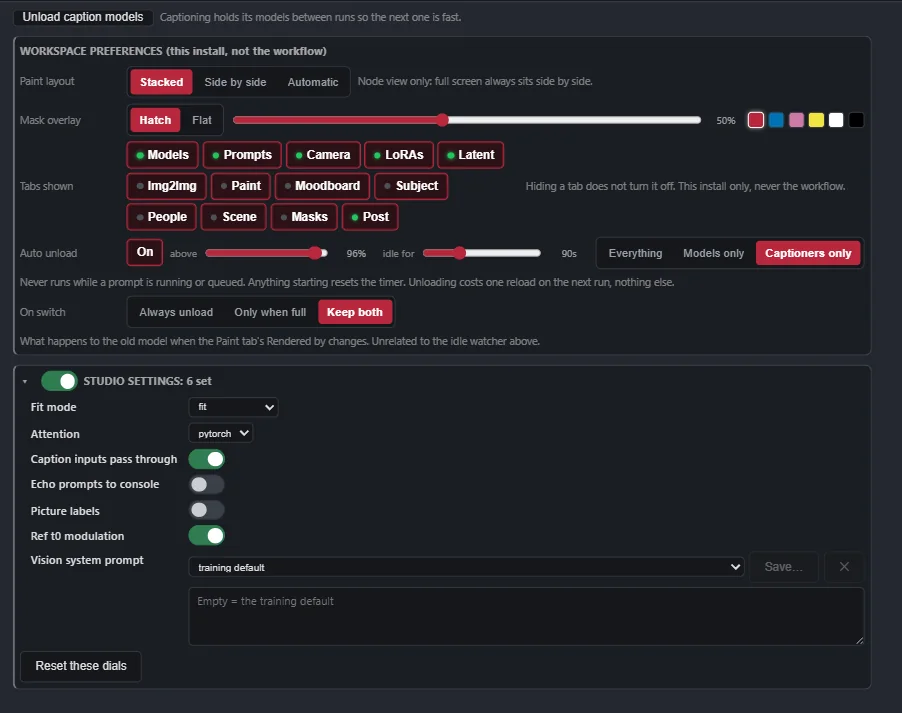Hide the Post tab
This screenshot has width=902, height=713.
click(370, 217)
